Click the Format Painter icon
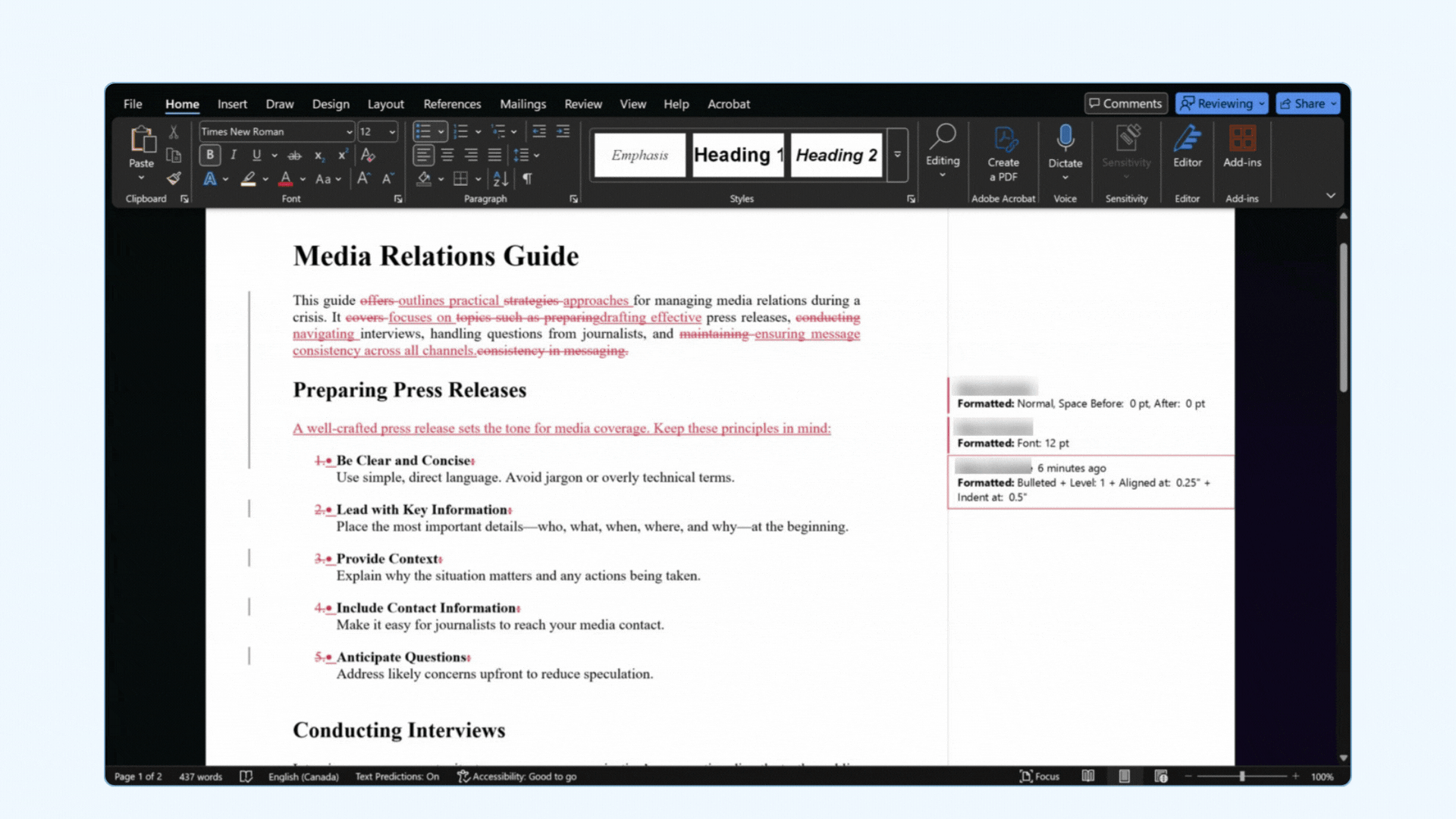 174,179
